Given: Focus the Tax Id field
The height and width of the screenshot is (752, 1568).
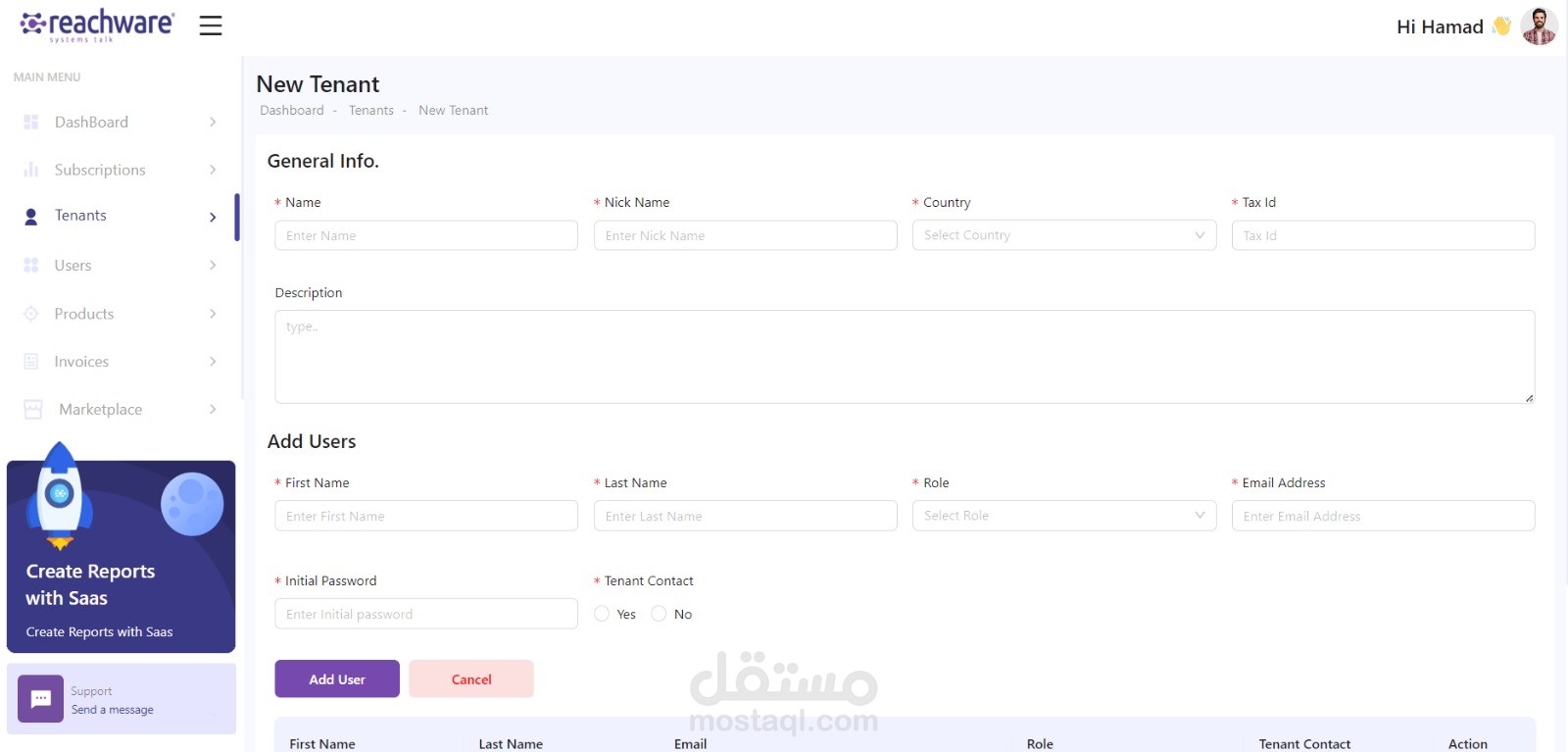Looking at the screenshot, I should point(1383,235).
